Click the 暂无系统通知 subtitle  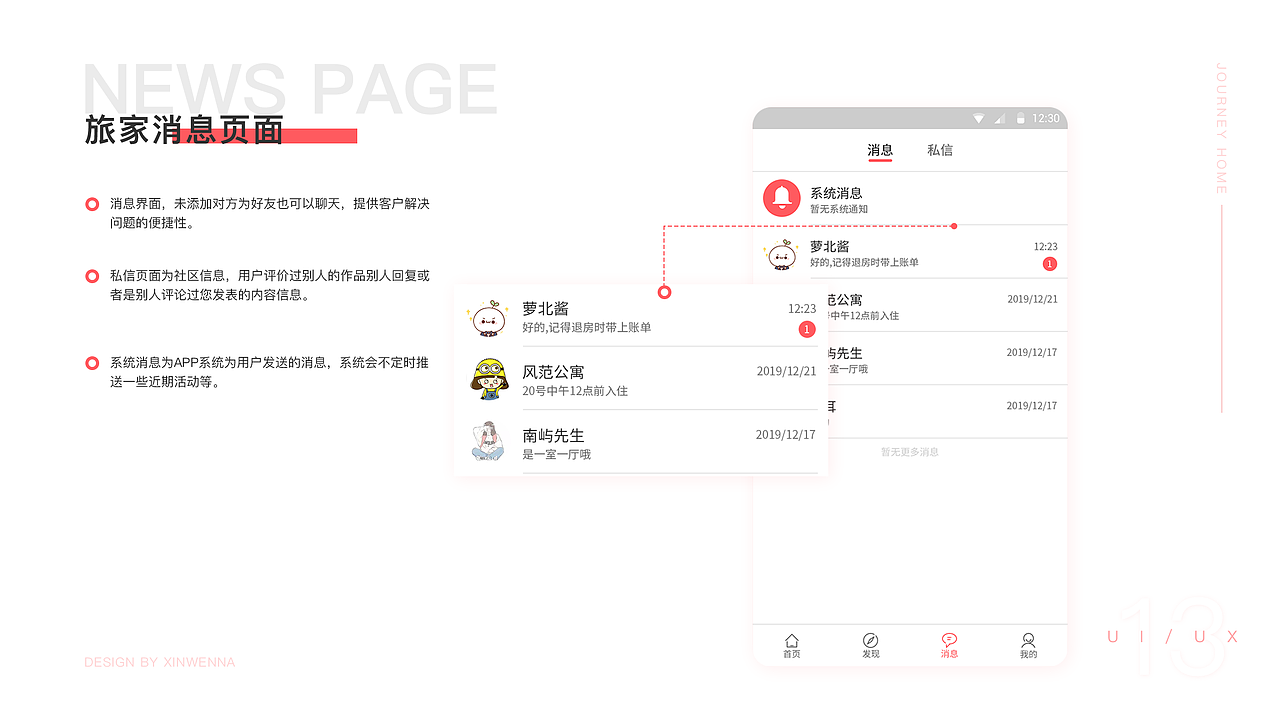coord(839,209)
